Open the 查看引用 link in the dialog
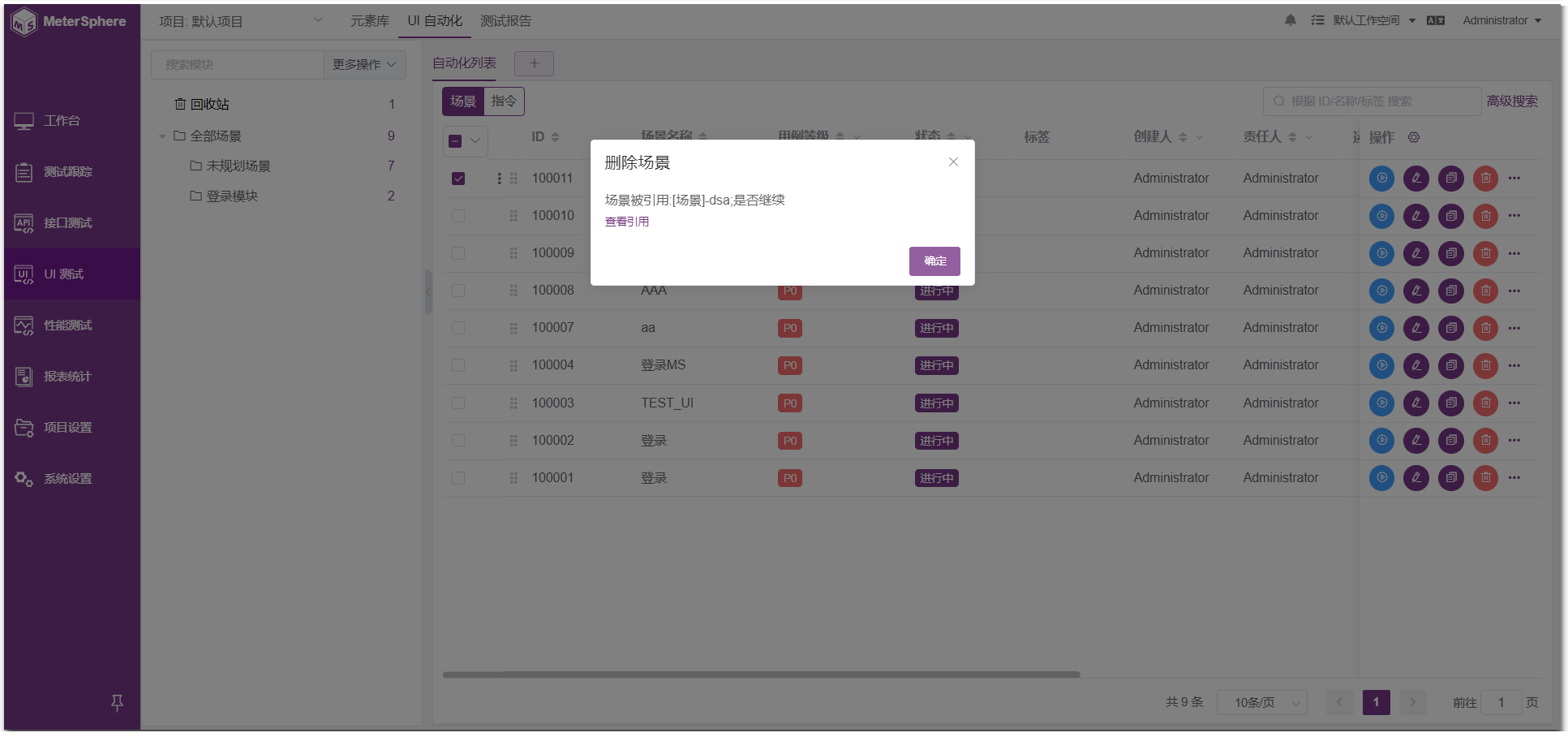1568x737 pixels. (x=626, y=221)
